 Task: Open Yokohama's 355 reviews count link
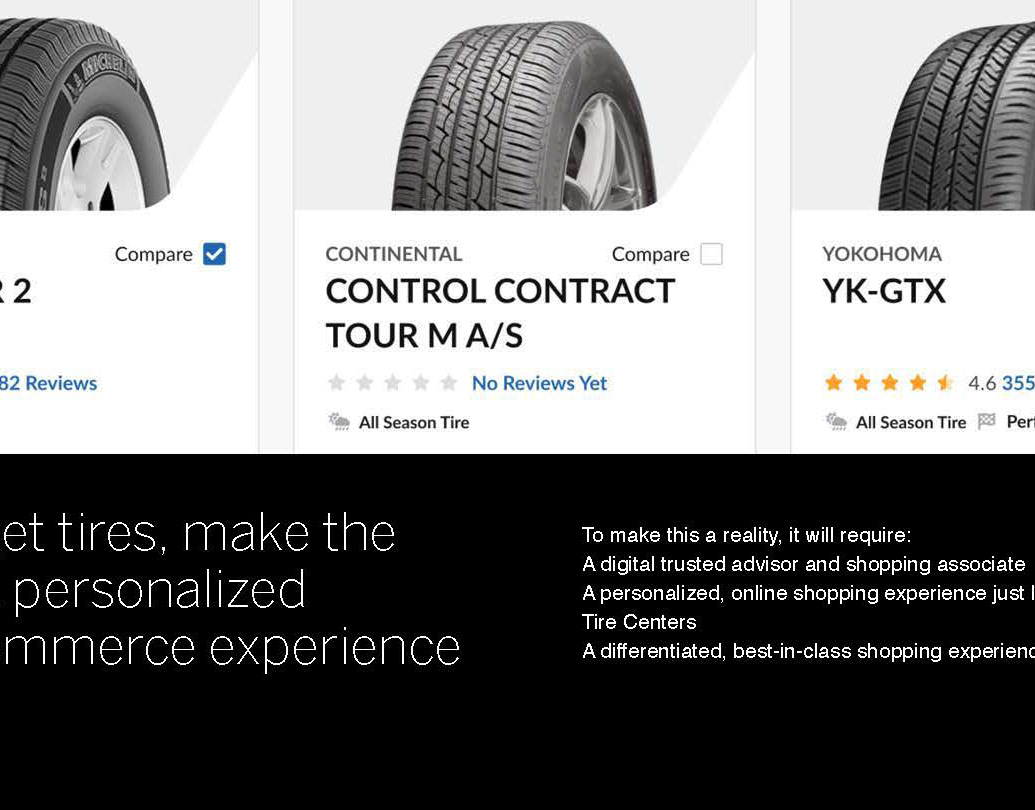(1018, 383)
